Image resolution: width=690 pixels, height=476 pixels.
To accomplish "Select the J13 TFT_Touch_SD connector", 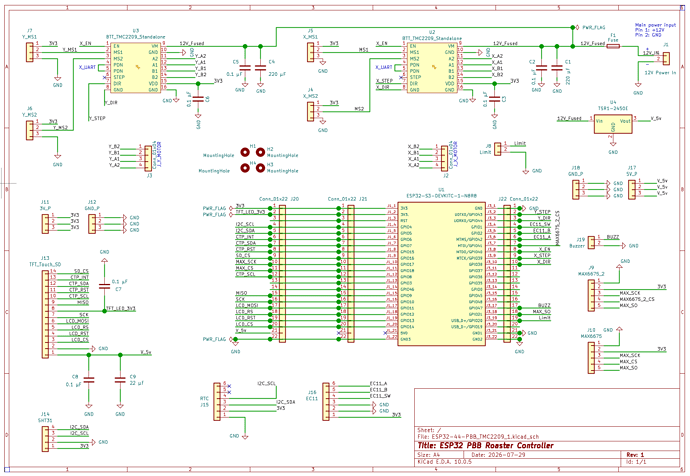I will click(x=45, y=314).
